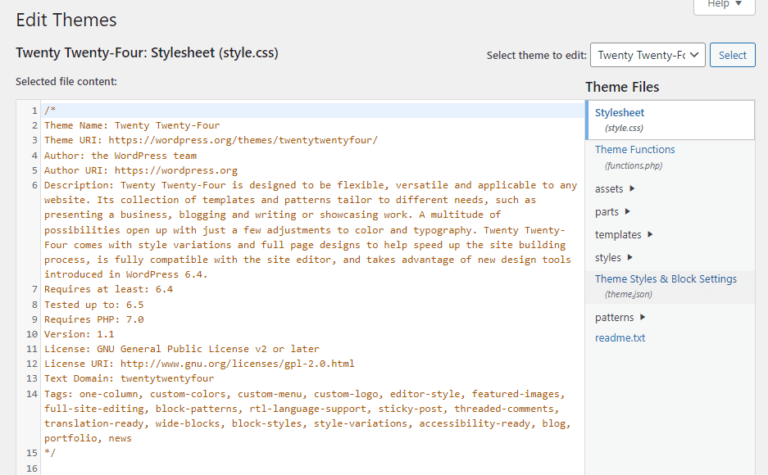
Task: Open the Help dropdown tab
Action: (724, 5)
